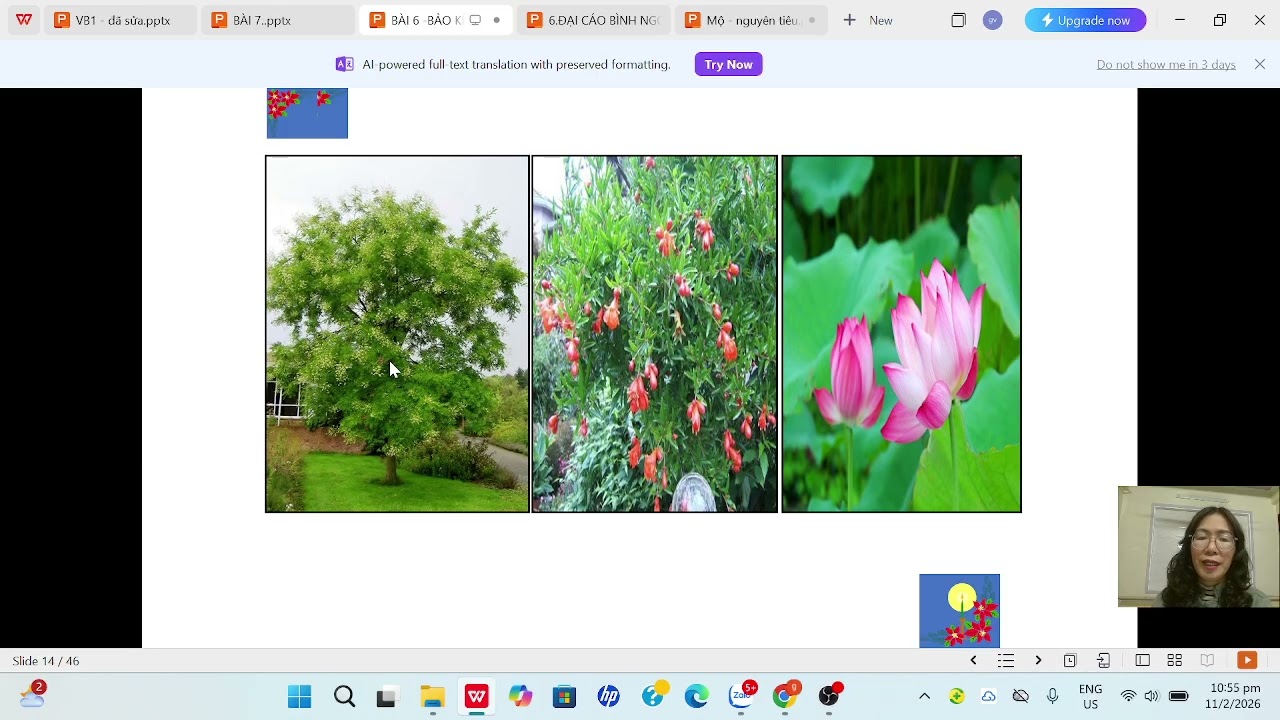This screenshot has height=720, width=1280.
Task: Click the blue cloud tray icon
Action: [989, 696]
